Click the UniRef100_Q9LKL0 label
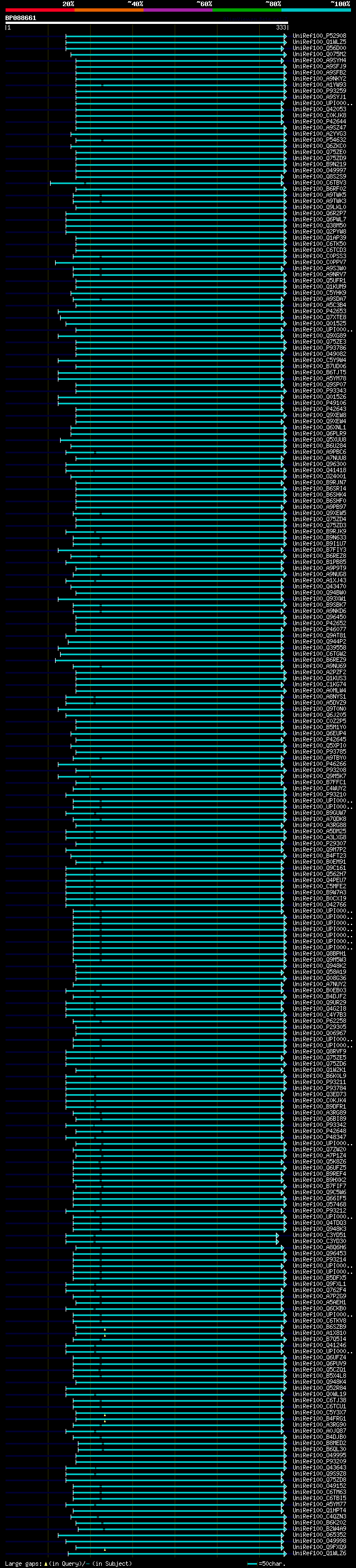 (x=319, y=207)
